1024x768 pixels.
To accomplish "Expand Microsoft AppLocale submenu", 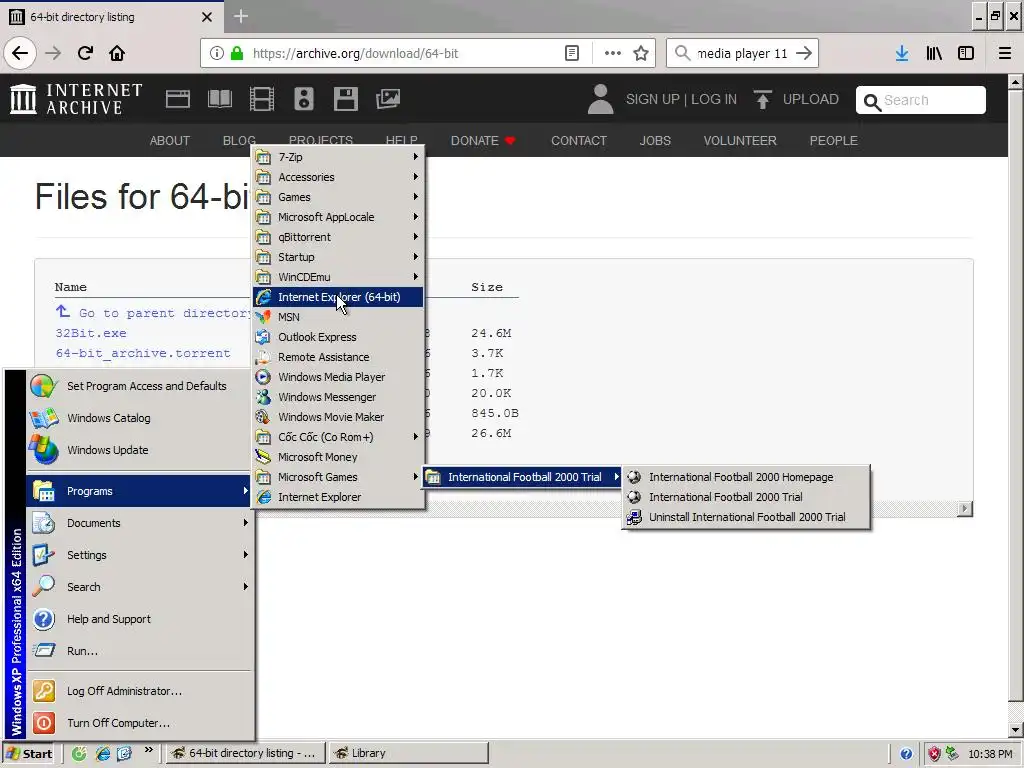I will point(338,217).
